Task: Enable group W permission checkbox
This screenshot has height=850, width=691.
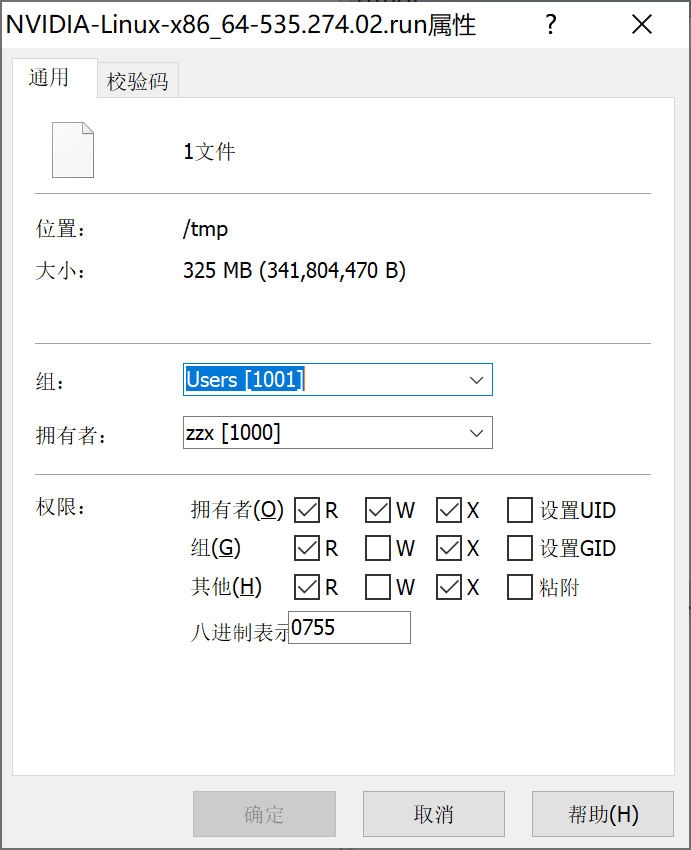Action: click(x=378, y=548)
